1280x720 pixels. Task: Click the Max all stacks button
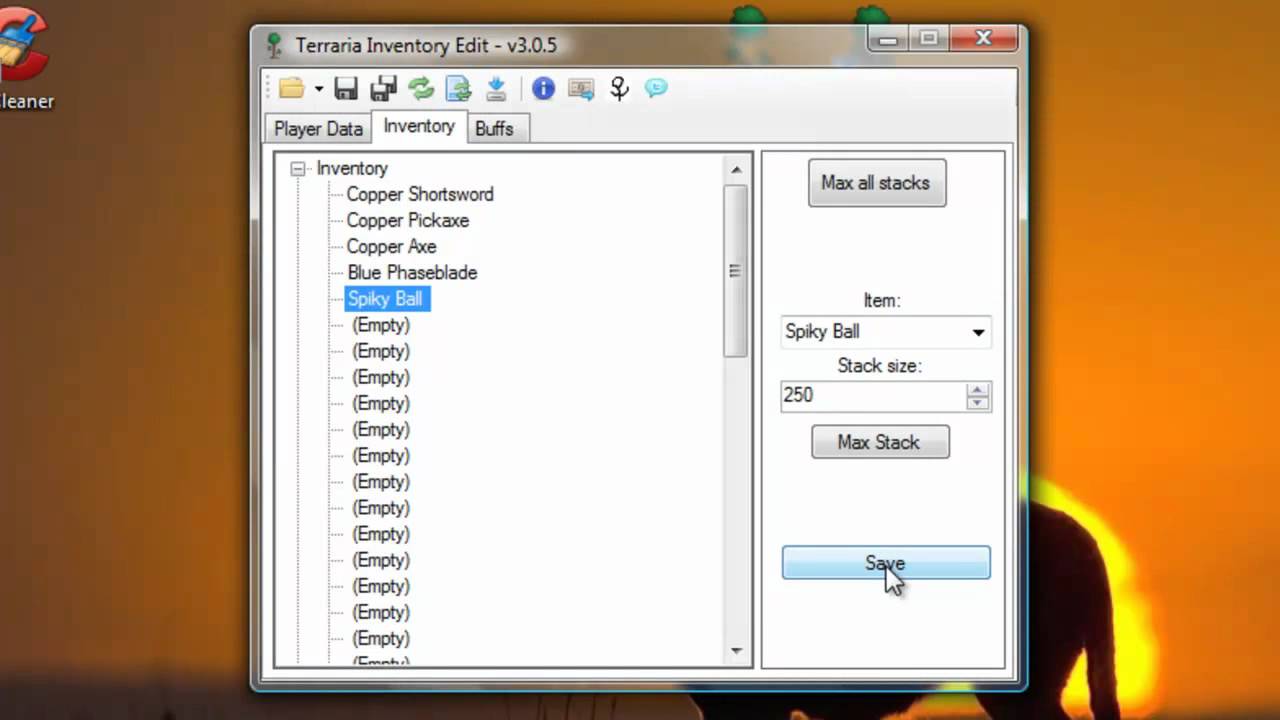coord(877,183)
